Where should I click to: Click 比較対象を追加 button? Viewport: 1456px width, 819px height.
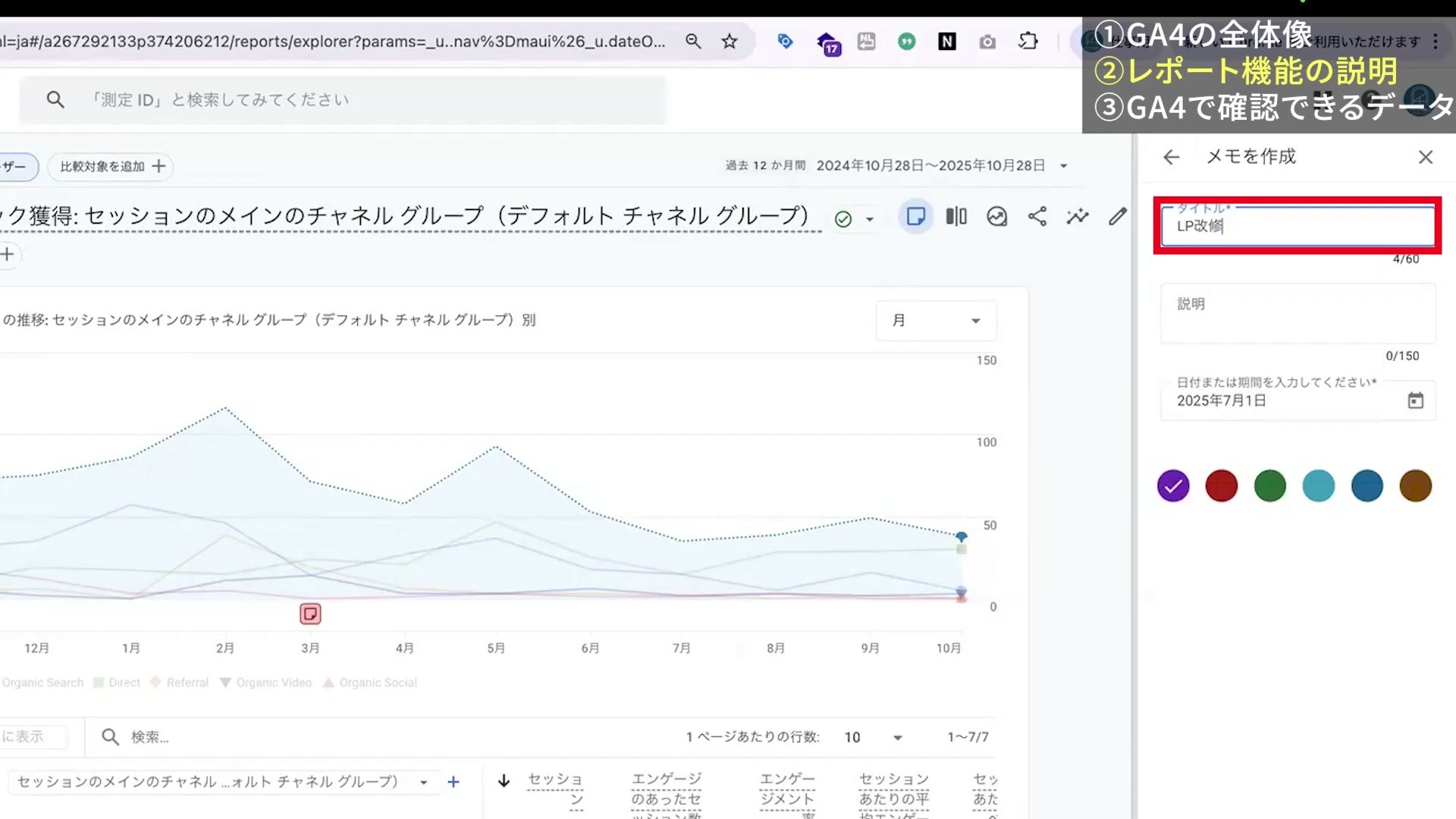tap(111, 166)
